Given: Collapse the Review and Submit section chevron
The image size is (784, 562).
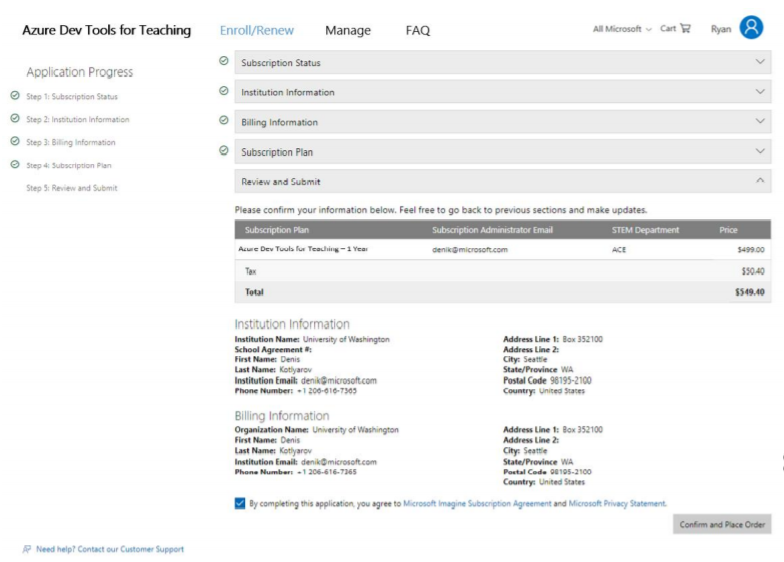Looking at the screenshot, I should click(760, 180).
